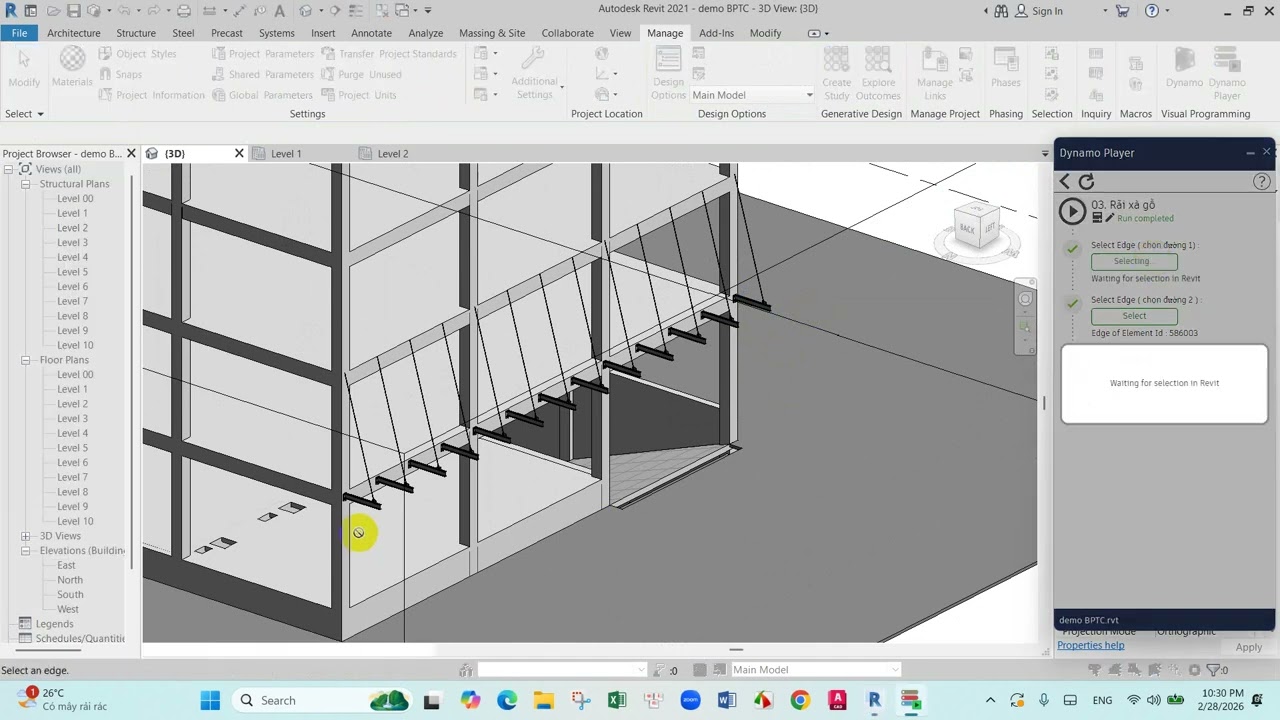The height and width of the screenshot is (720, 1280).
Task: Expand the 3D Views node
Action: click(x=25, y=536)
